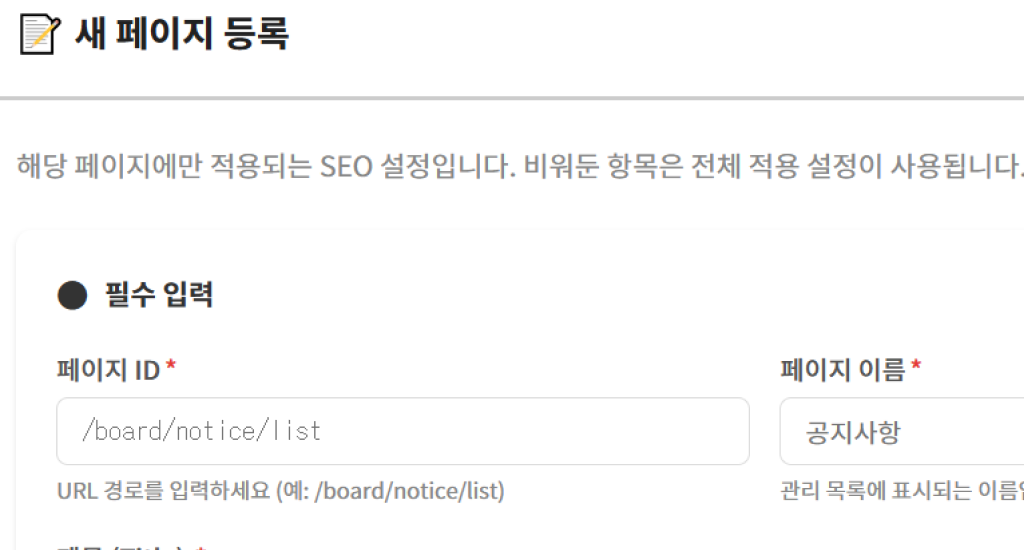Click the red asterisk beside 페이지 이름
The height and width of the screenshot is (550, 1024).
coord(916,368)
